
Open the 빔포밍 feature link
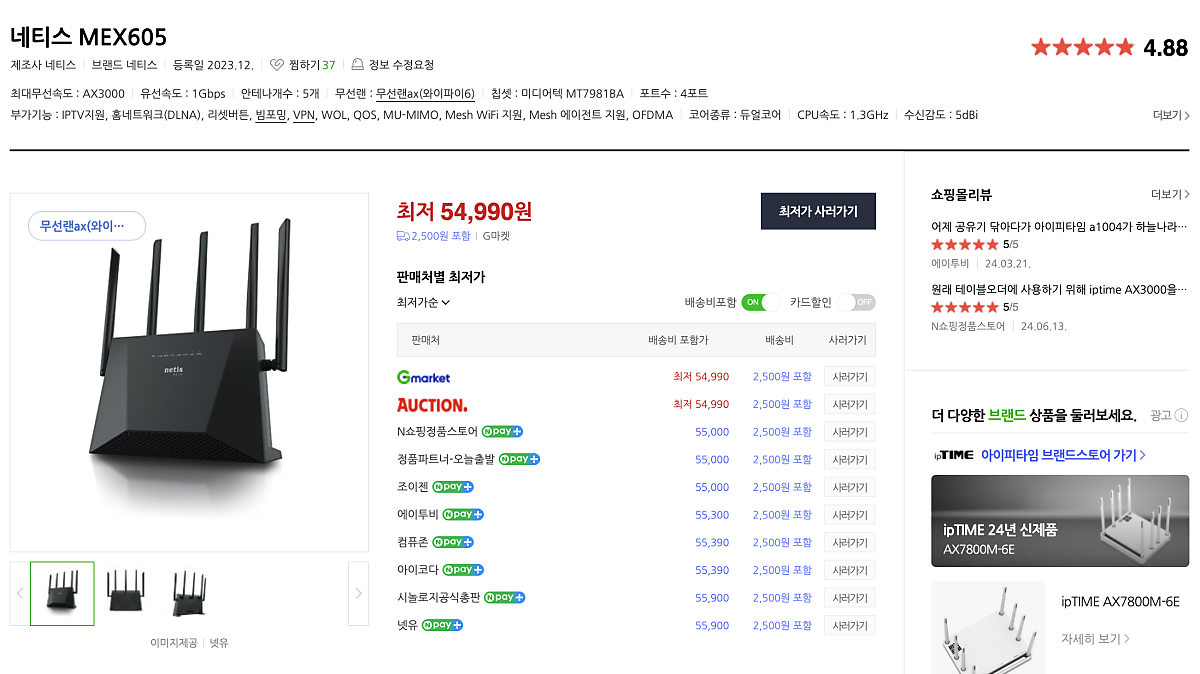click(270, 115)
